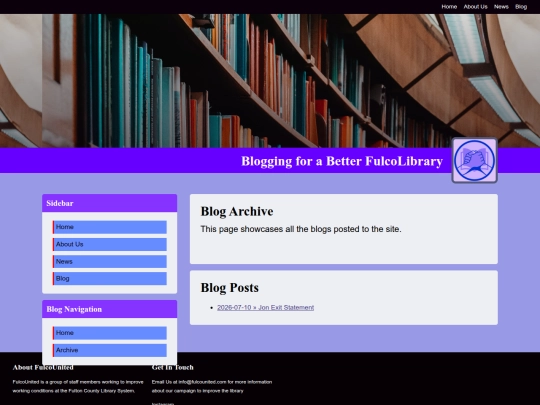Click the Blog Archive heading
This screenshot has height=405, width=540.
tap(237, 211)
